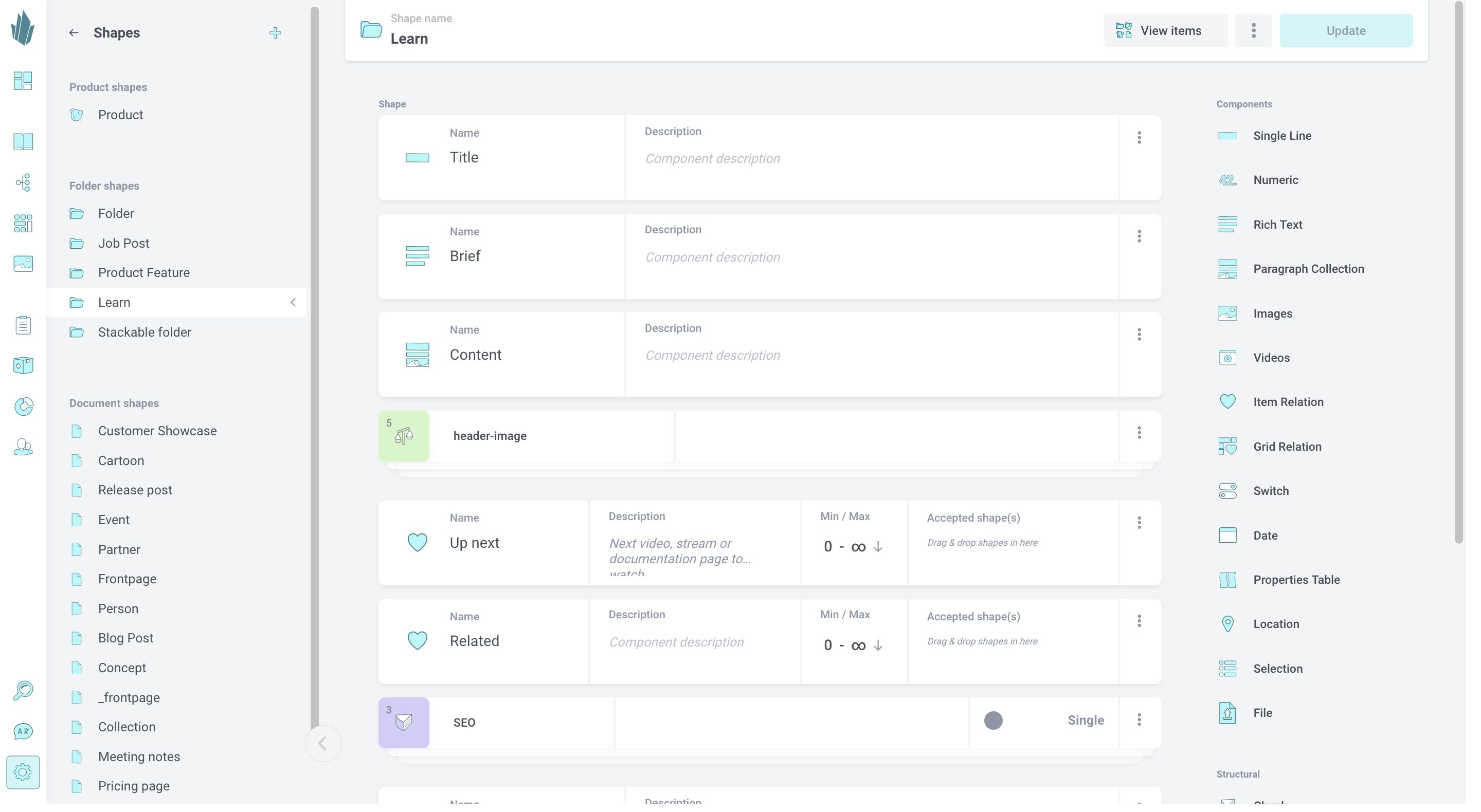Open shape options three-dot menu in header
The height and width of the screenshot is (812, 1481).
click(1253, 30)
